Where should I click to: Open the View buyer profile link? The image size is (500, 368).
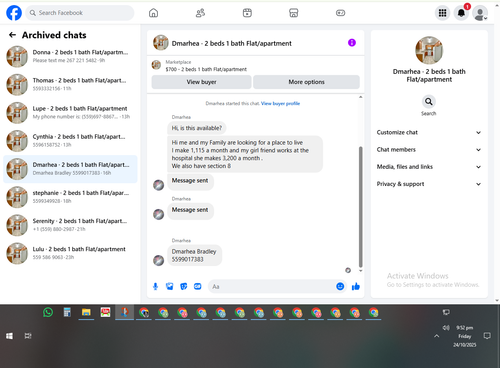pos(280,103)
